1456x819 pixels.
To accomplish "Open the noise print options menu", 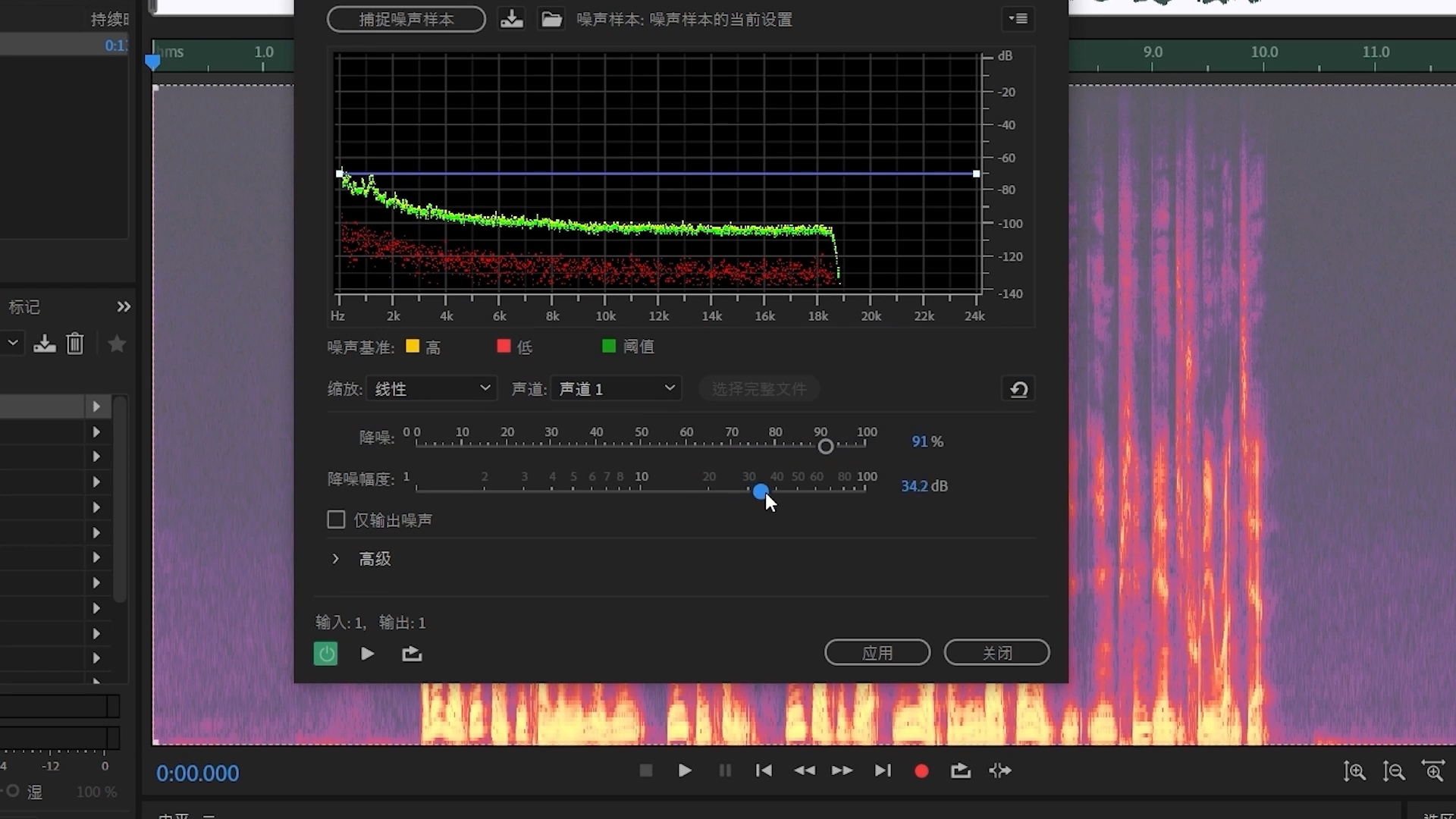I will [1018, 19].
